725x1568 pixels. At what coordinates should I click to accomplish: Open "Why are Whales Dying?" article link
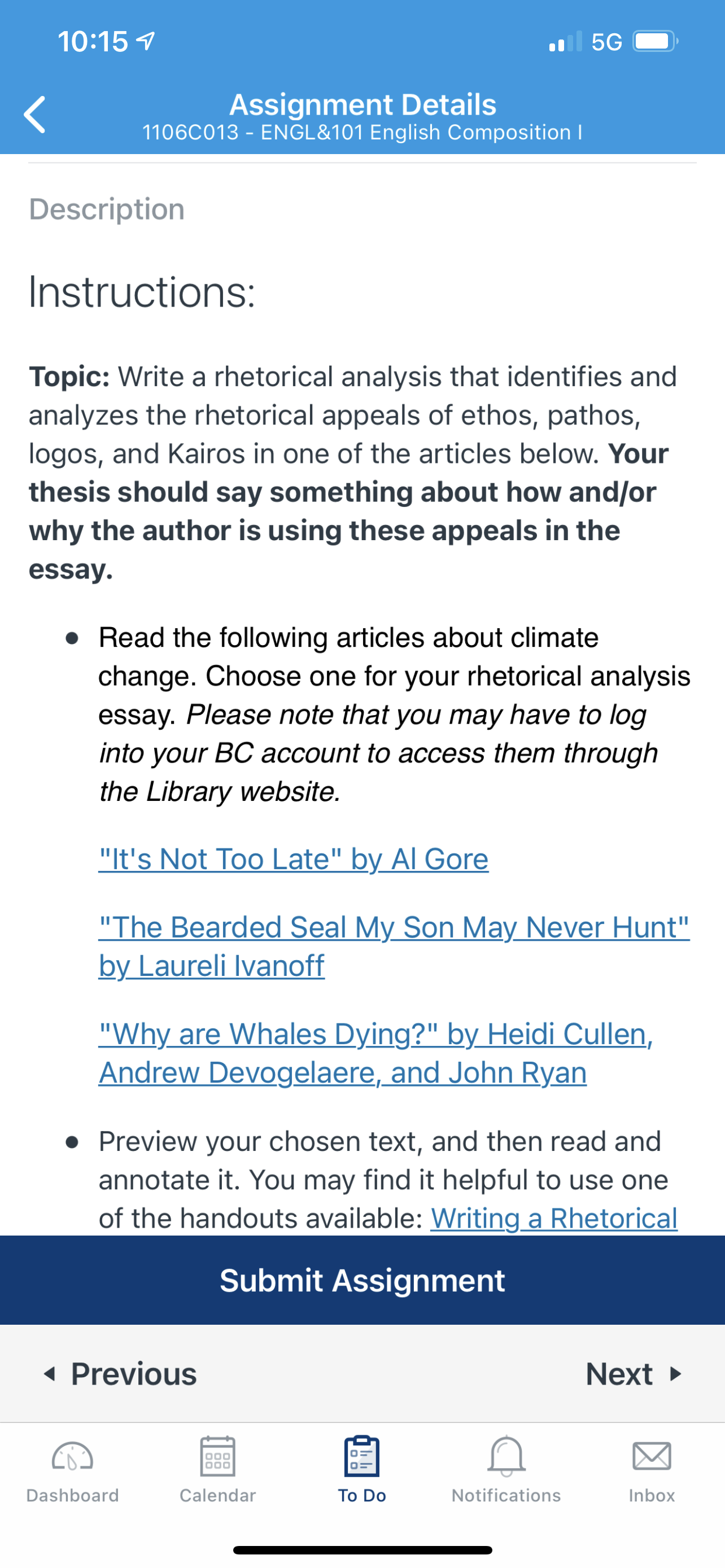(x=375, y=1053)
